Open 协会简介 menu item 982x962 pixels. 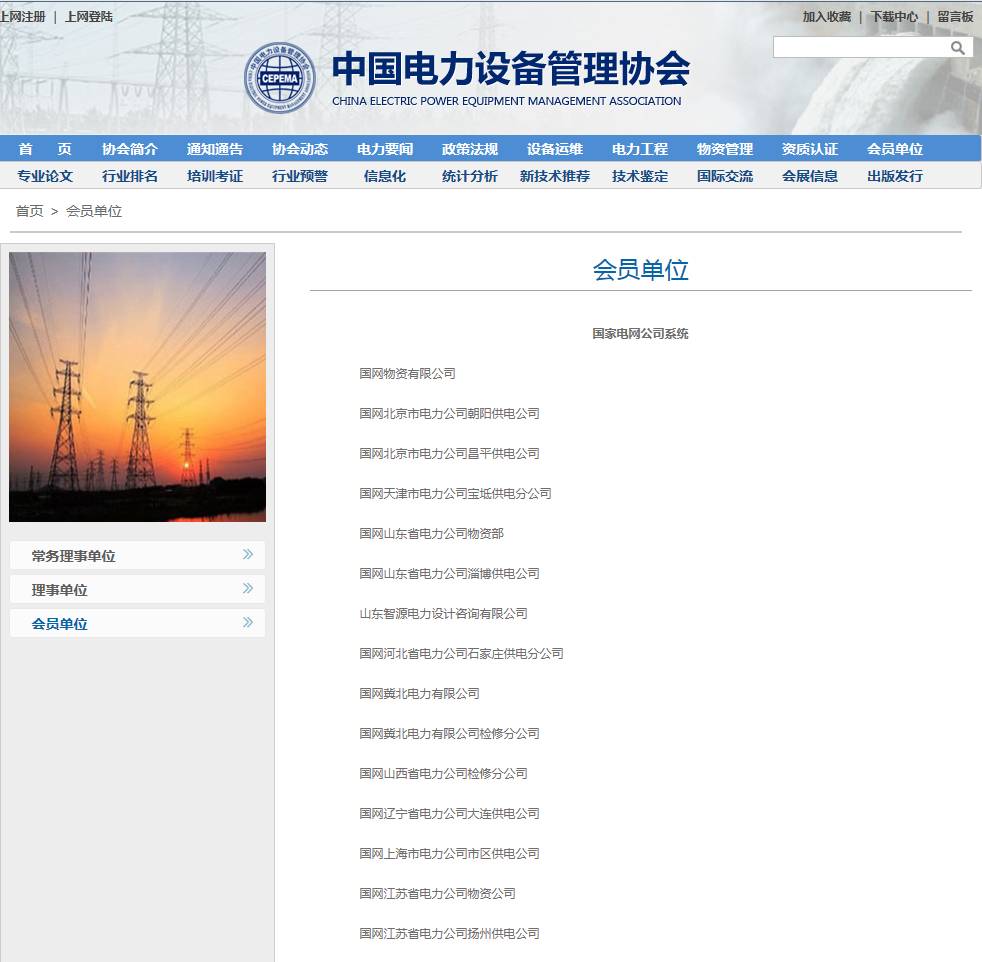pyautogui.click(x=130, y=149)
